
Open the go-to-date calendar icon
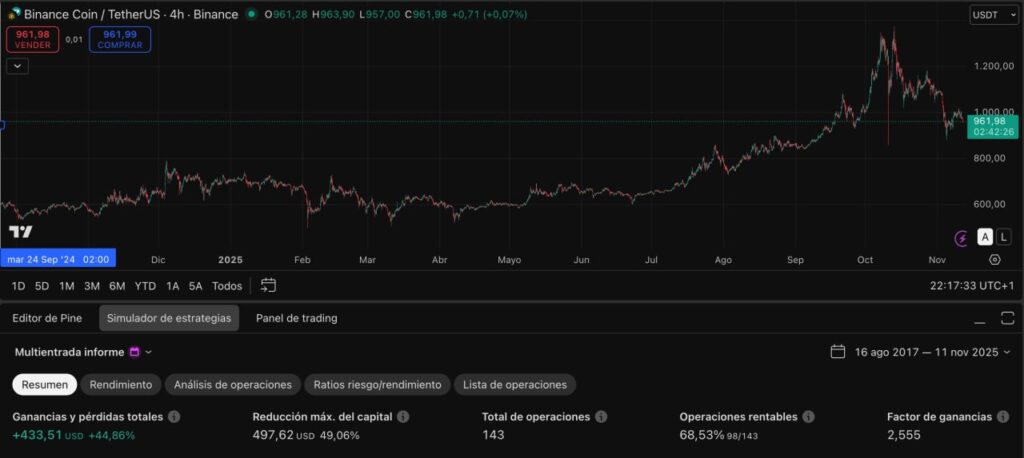(268, 286)
